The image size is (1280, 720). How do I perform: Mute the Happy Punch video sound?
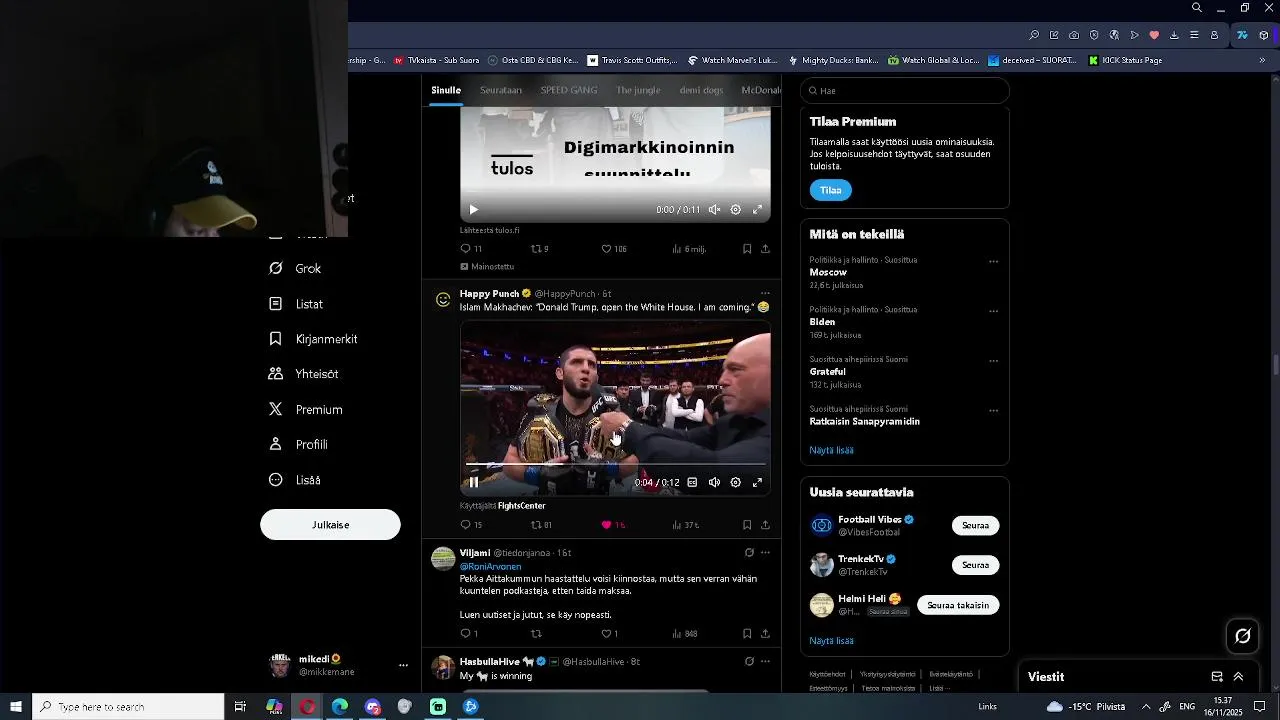[714, 482]
